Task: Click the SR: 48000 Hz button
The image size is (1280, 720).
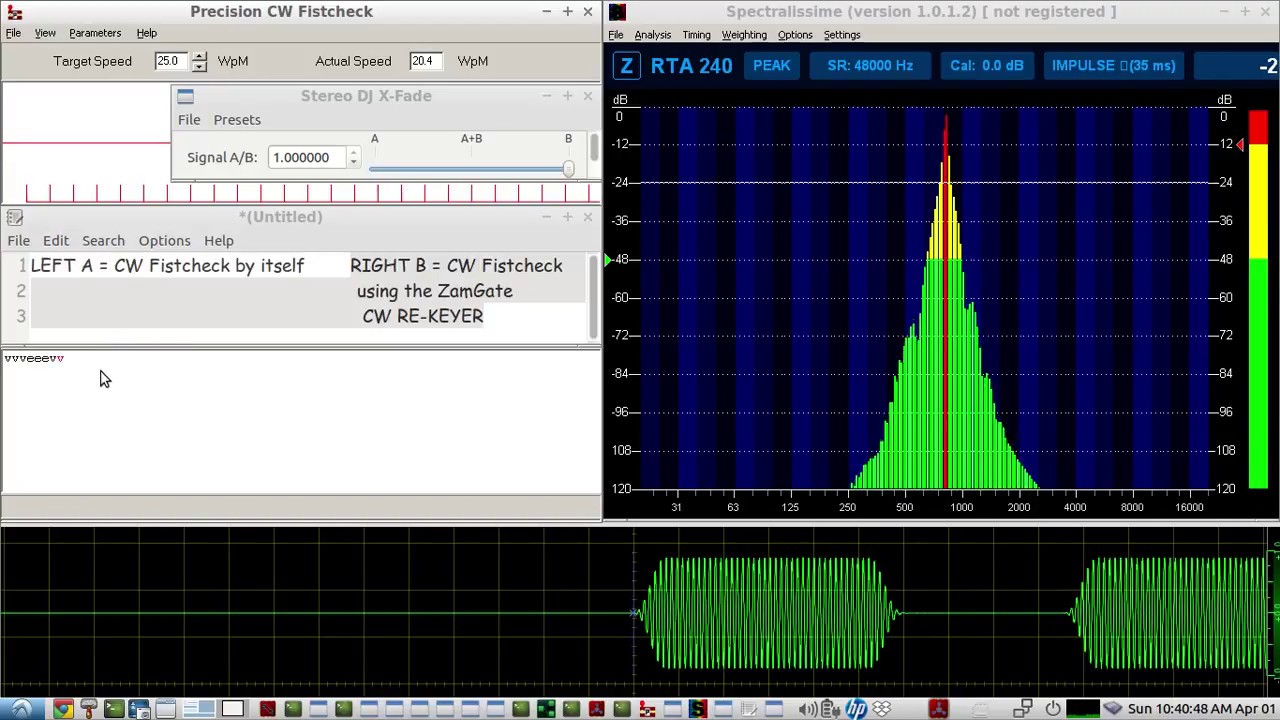Action: click(x=870, y=66)
